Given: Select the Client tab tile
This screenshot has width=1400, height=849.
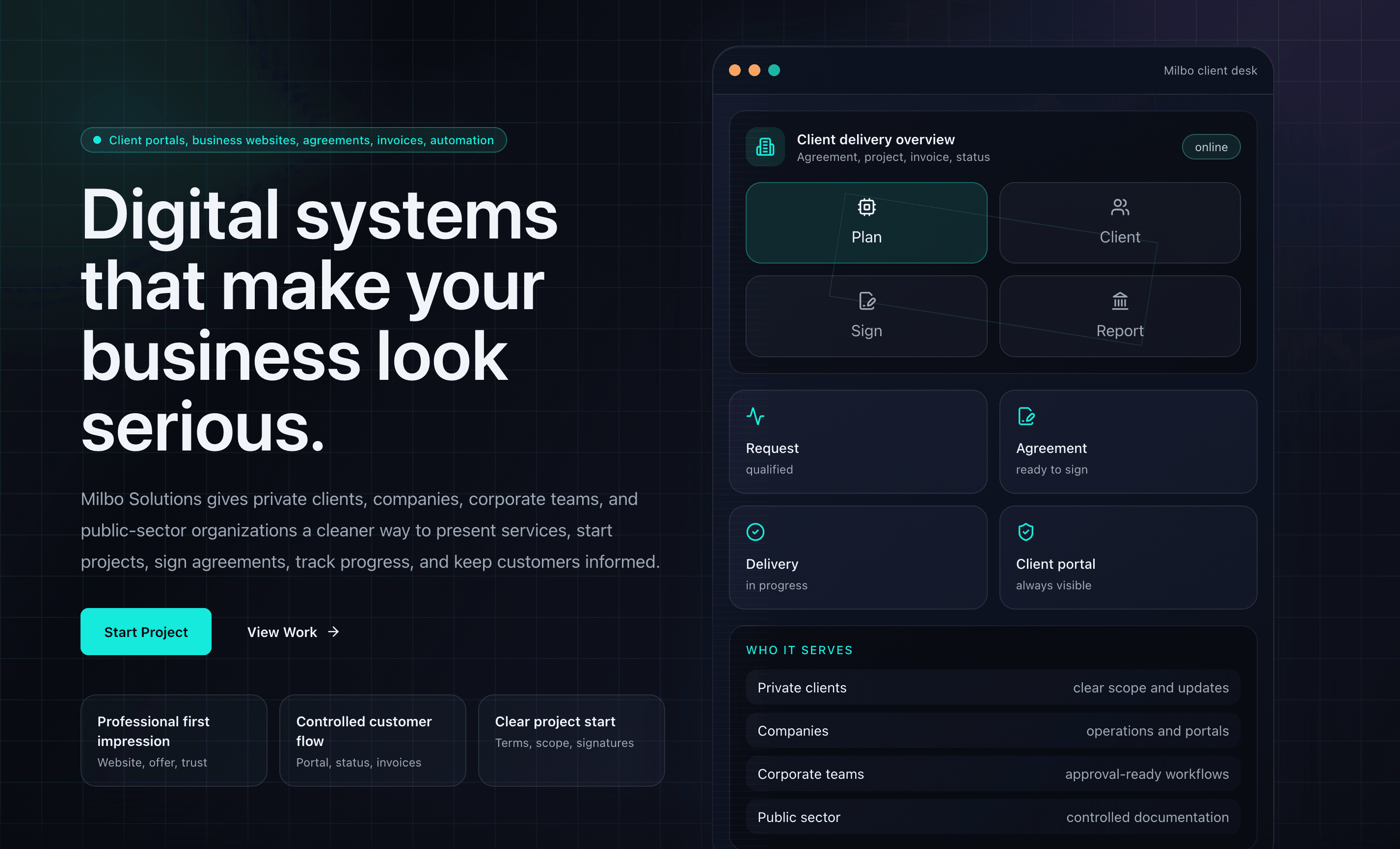Looking at the screenshot, I should [x=1119, y=223].
